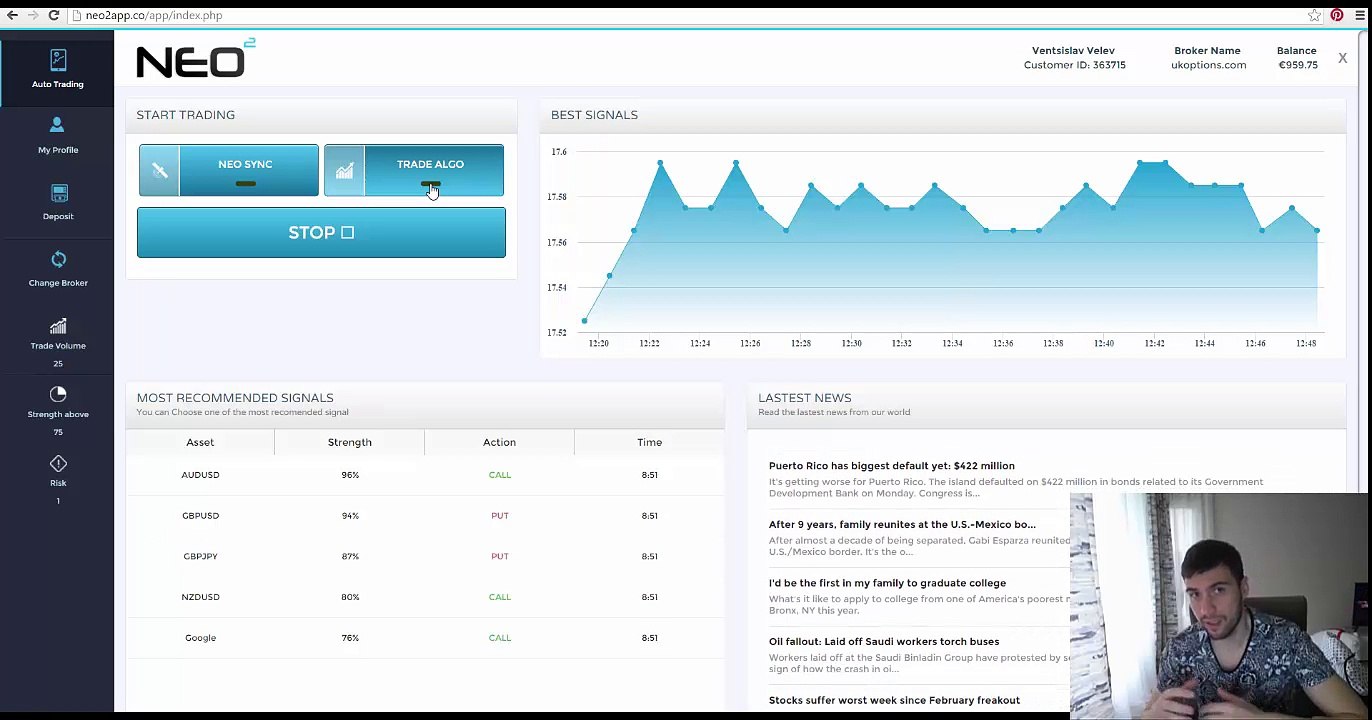The width and height of the screenshot is (1372, 720).
Task: Reload the page with refresh button
Action: click(54, 15)
